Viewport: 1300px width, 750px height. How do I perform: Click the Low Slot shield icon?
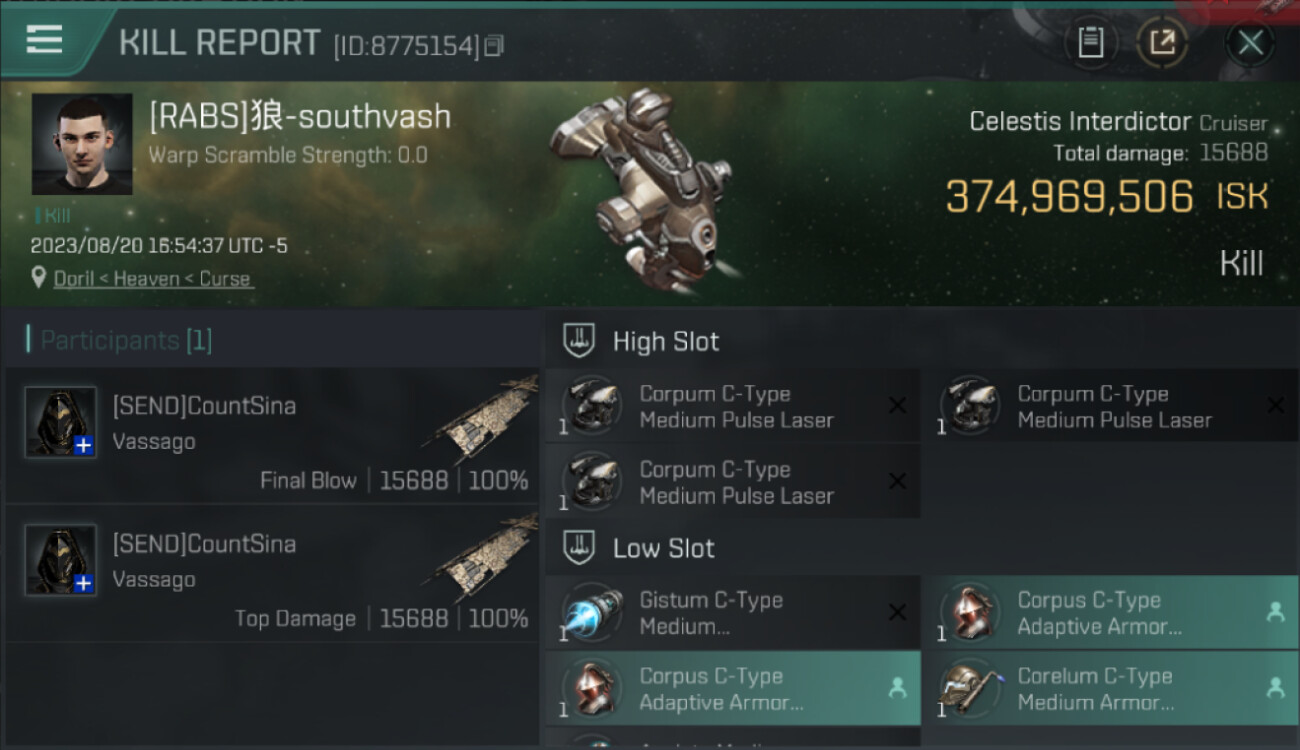tap(579, 548)
